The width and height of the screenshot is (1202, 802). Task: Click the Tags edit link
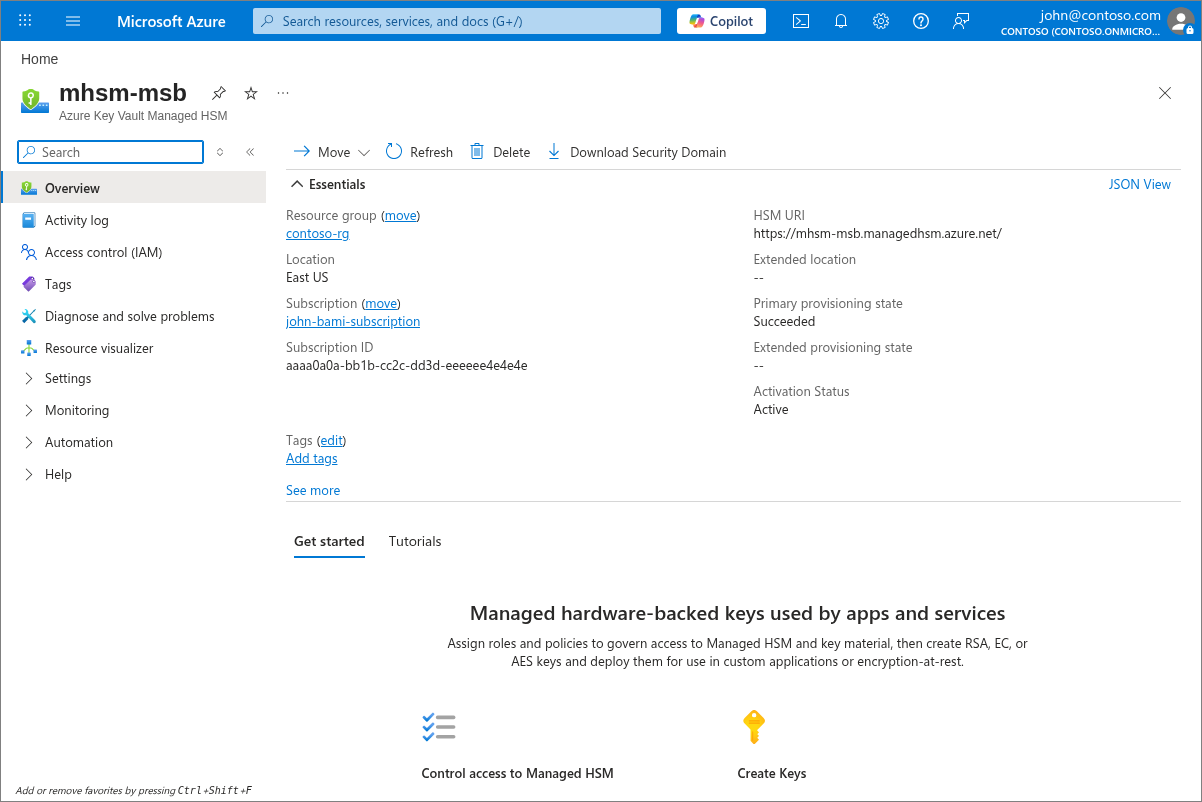click(x=332, y=440)
